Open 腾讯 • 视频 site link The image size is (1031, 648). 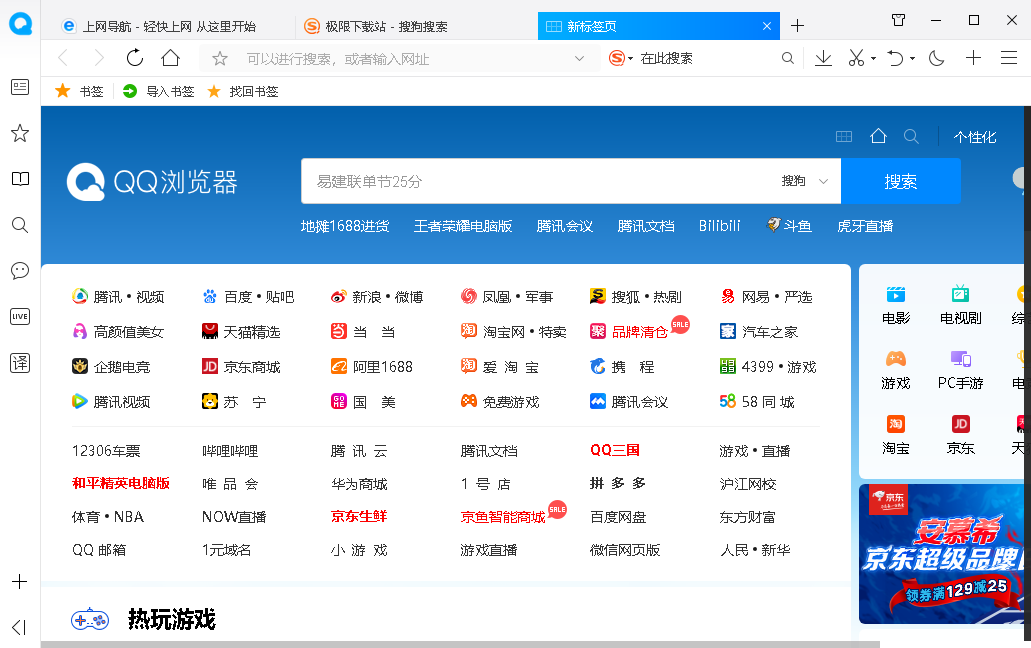pos(118,297)
